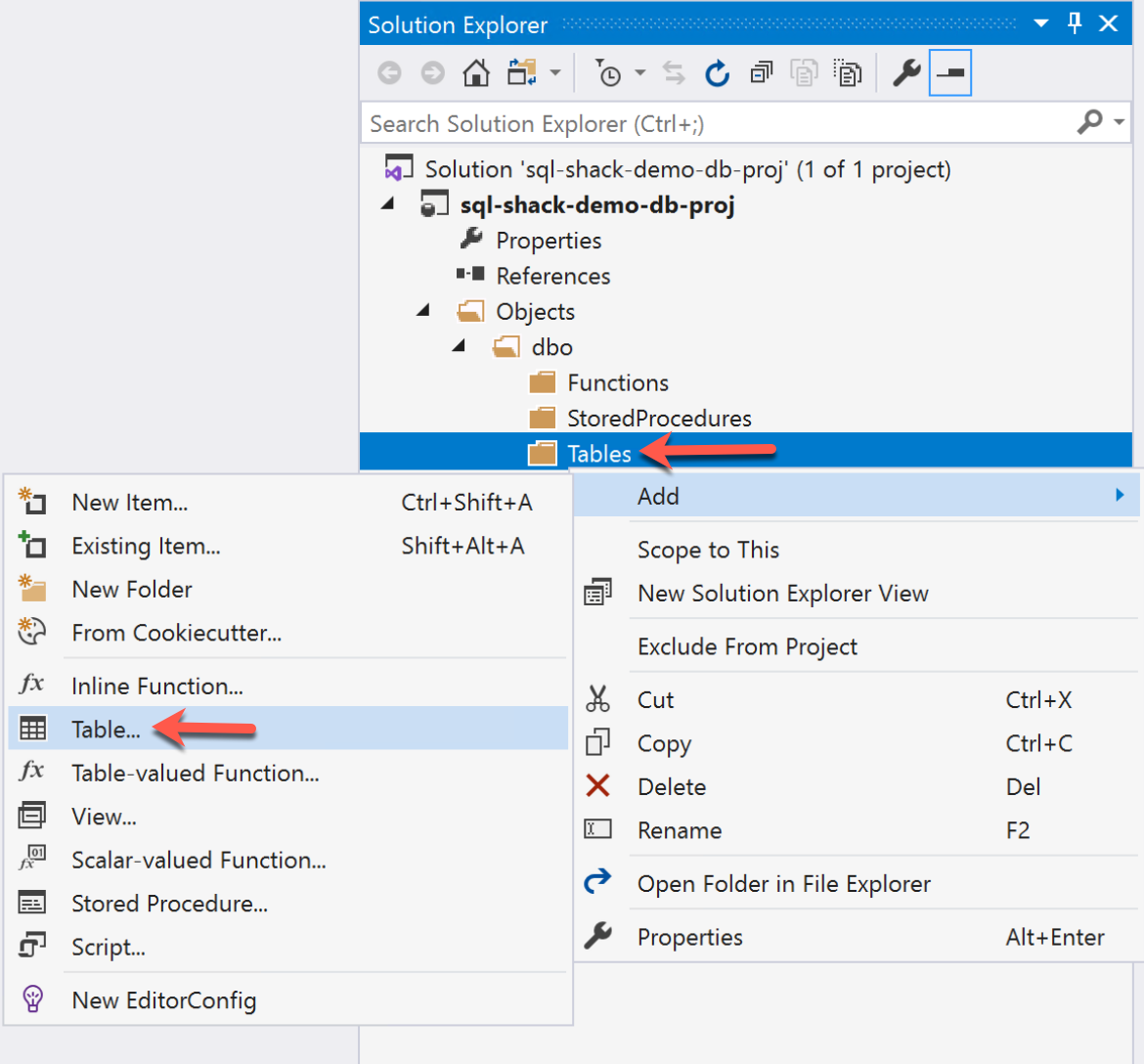Viewport: 1144px width, 1064px height.
Task: Click Open Folder in File Explorer
Action: [783, 883]
